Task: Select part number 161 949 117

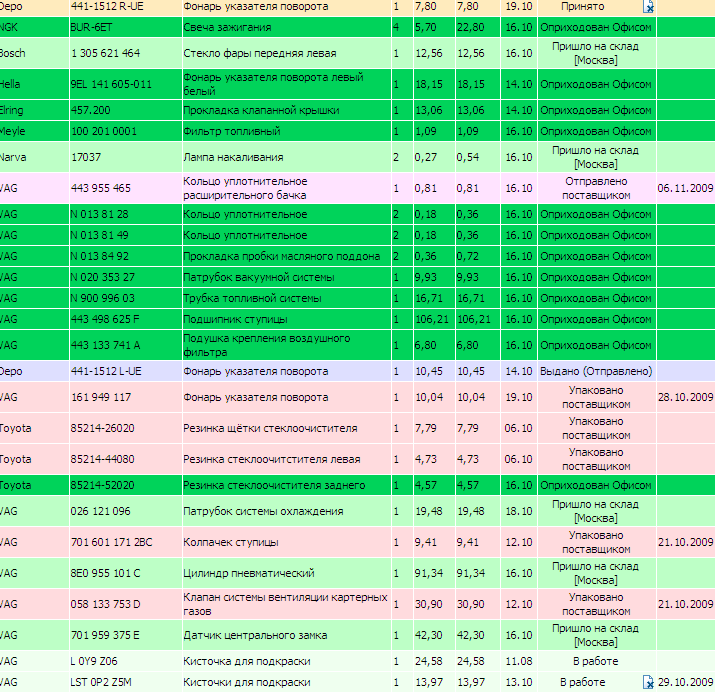Action: [101, 397]
